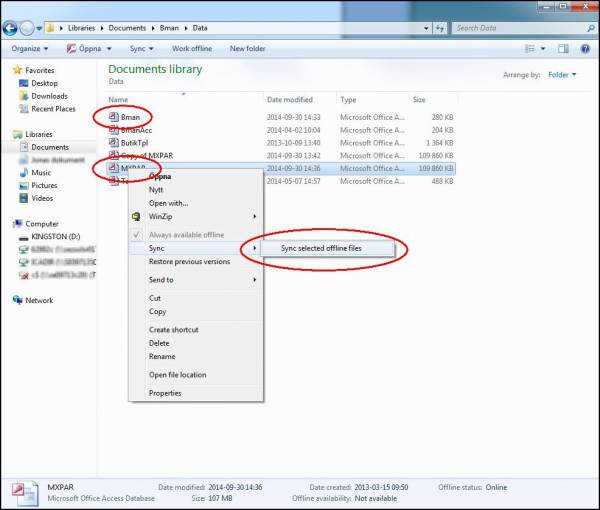The width and height of the screenshot is (600, 510).
Task: Click the ButikTpl file icon
Action: [x=113, y=142]
